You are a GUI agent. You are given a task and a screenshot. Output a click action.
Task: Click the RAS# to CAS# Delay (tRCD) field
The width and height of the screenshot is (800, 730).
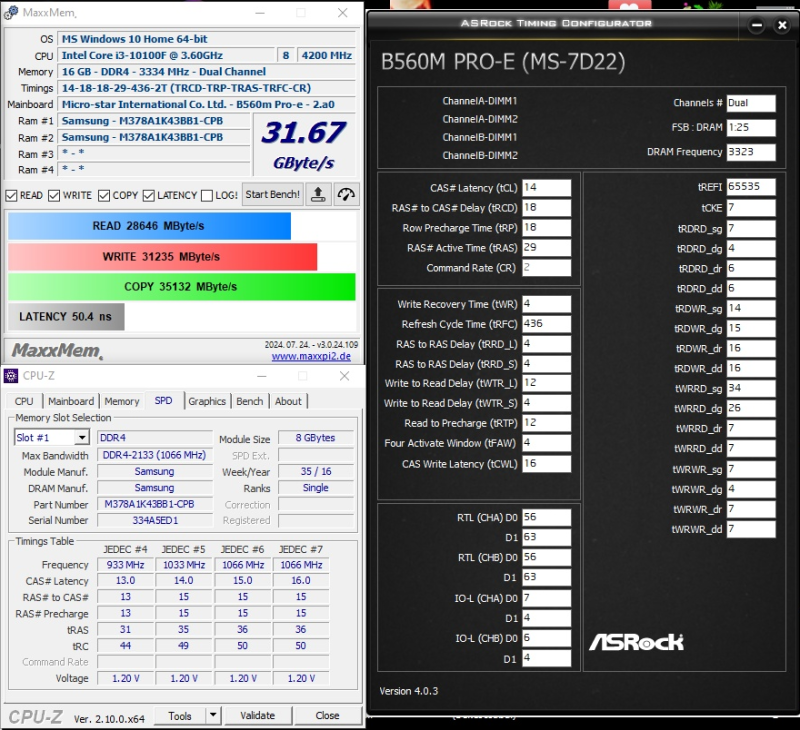546,208
